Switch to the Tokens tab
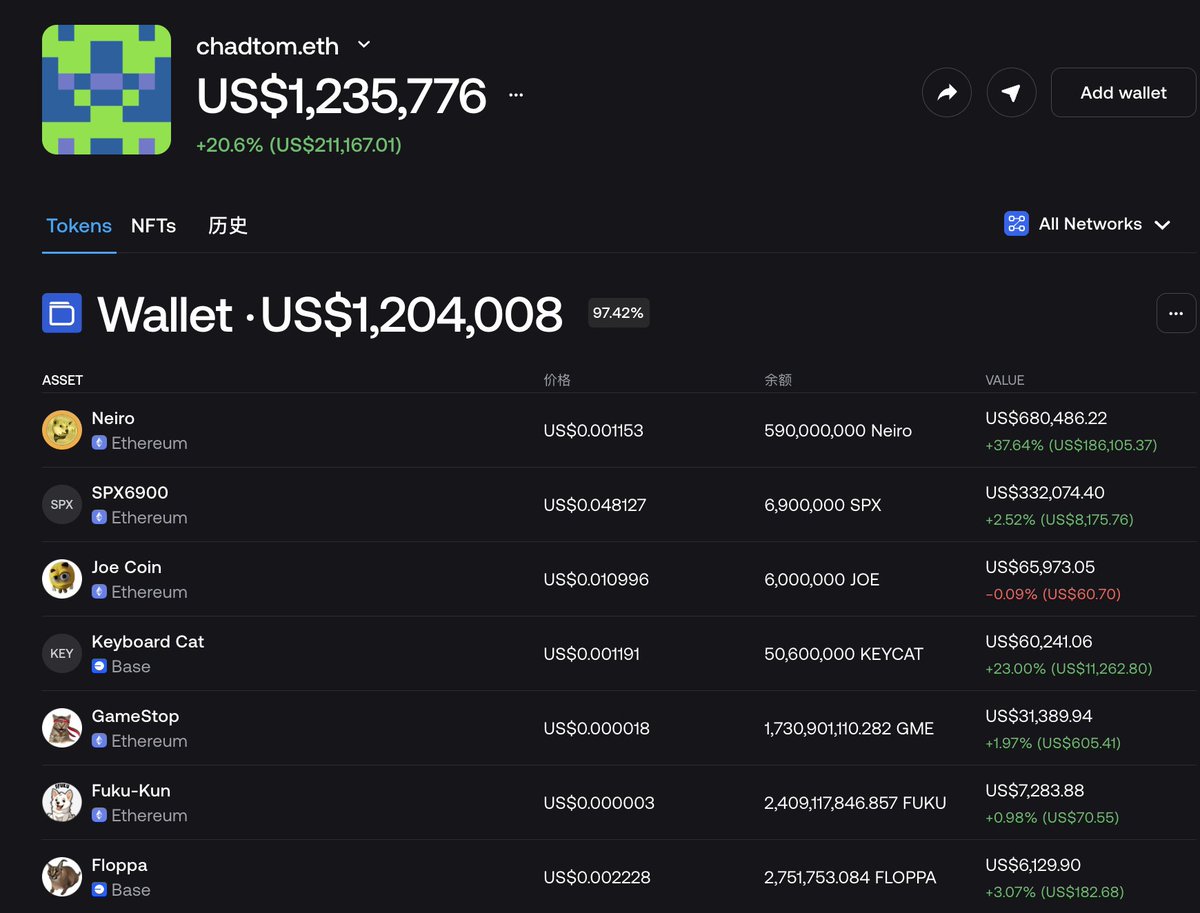The height and width of the screenshot is (913, 1200). pos(79,225)
